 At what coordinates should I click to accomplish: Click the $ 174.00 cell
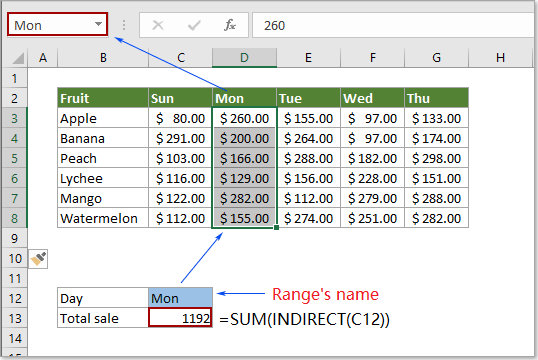pos(436,138)
